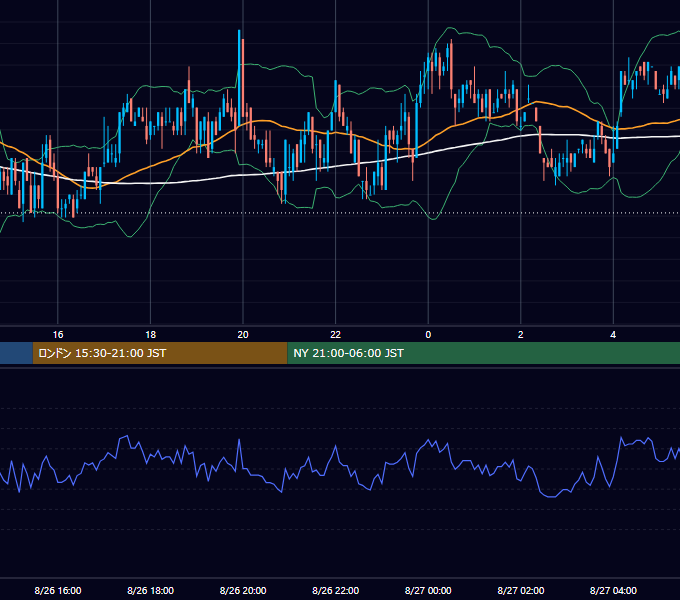
Task: Click the 8/26 20:00 time label
Action: 243,590
